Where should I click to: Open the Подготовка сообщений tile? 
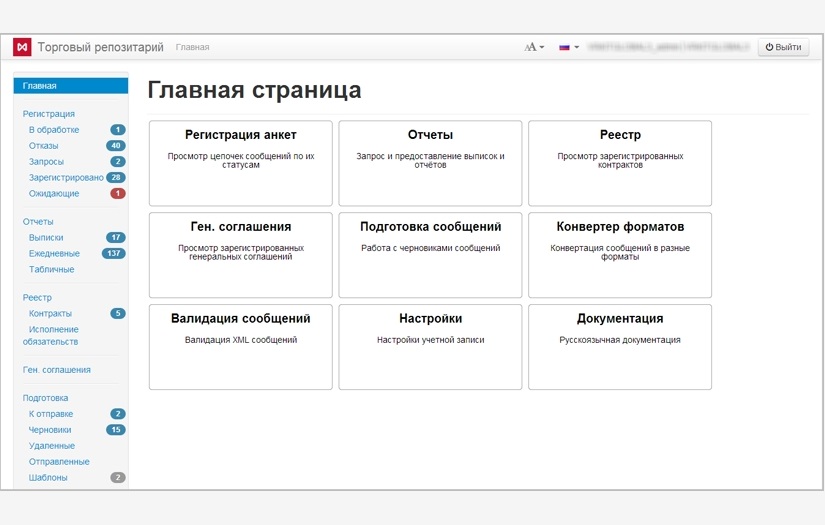point(430,255)
